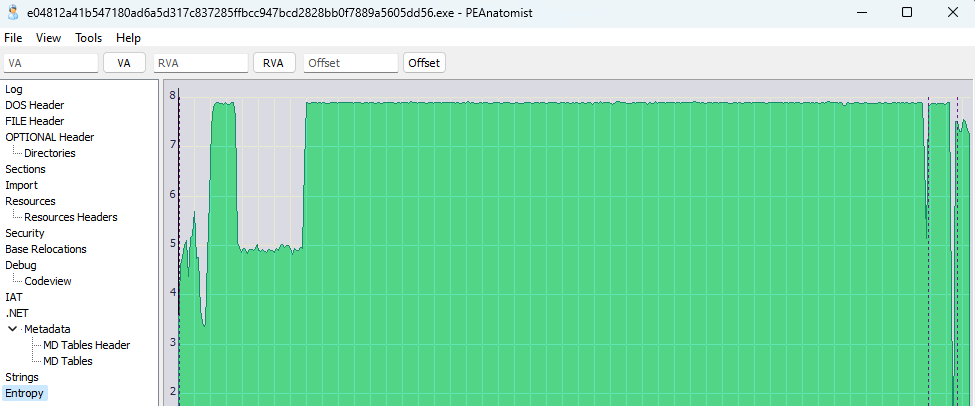Select the Codeview item under Debug

tap(48, 281)
